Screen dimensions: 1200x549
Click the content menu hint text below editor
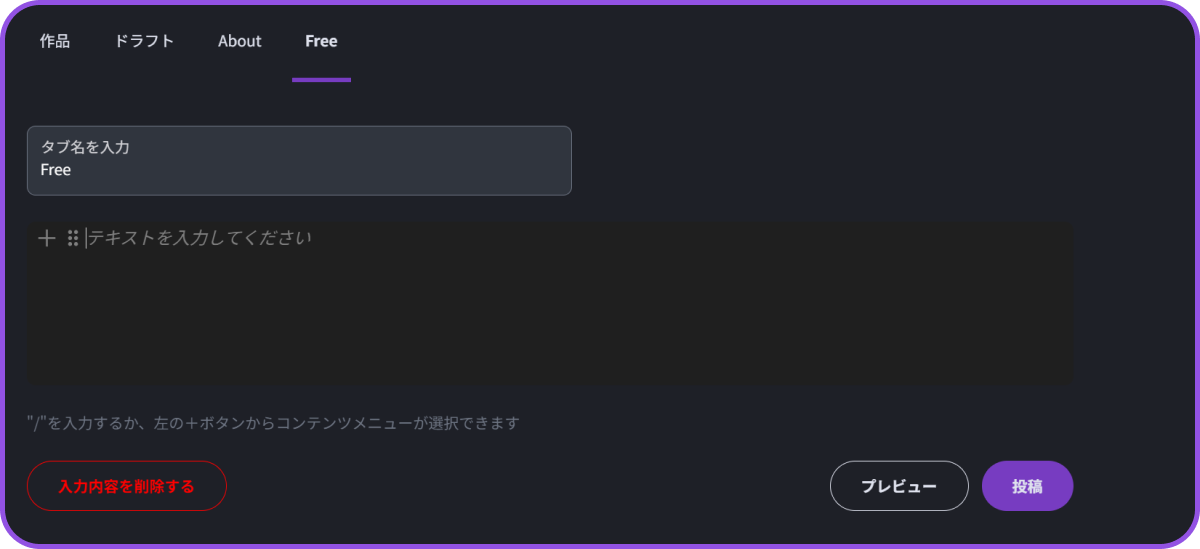280,423
